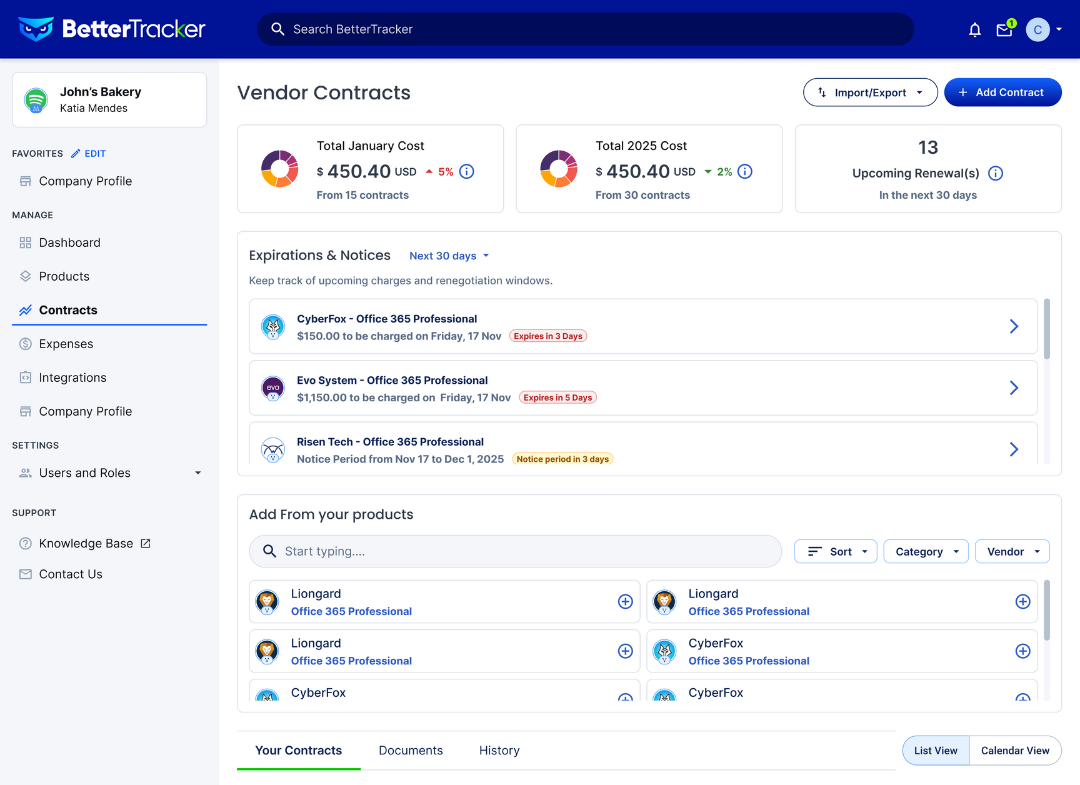This screenshot has width=1080, height=785.
Task: Click the user avatar C
Action: coord(1037,30)
